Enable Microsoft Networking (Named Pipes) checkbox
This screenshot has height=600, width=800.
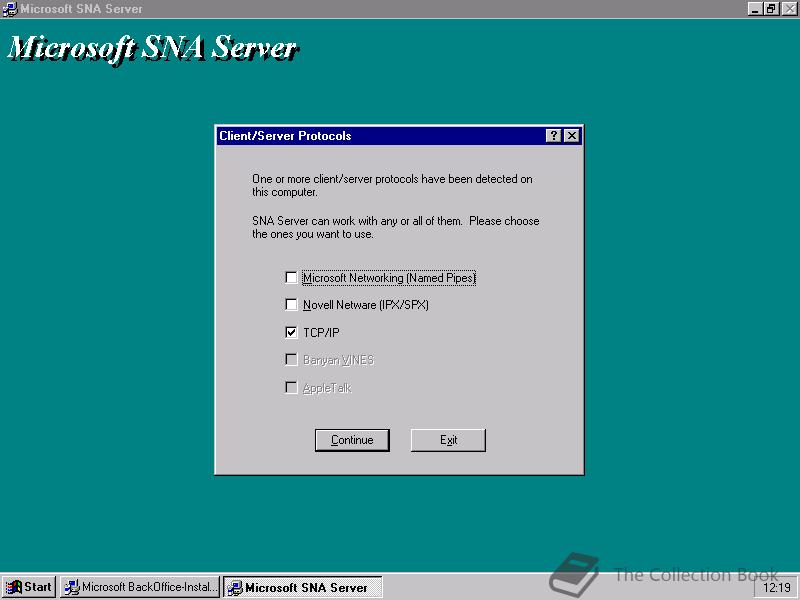291,278
